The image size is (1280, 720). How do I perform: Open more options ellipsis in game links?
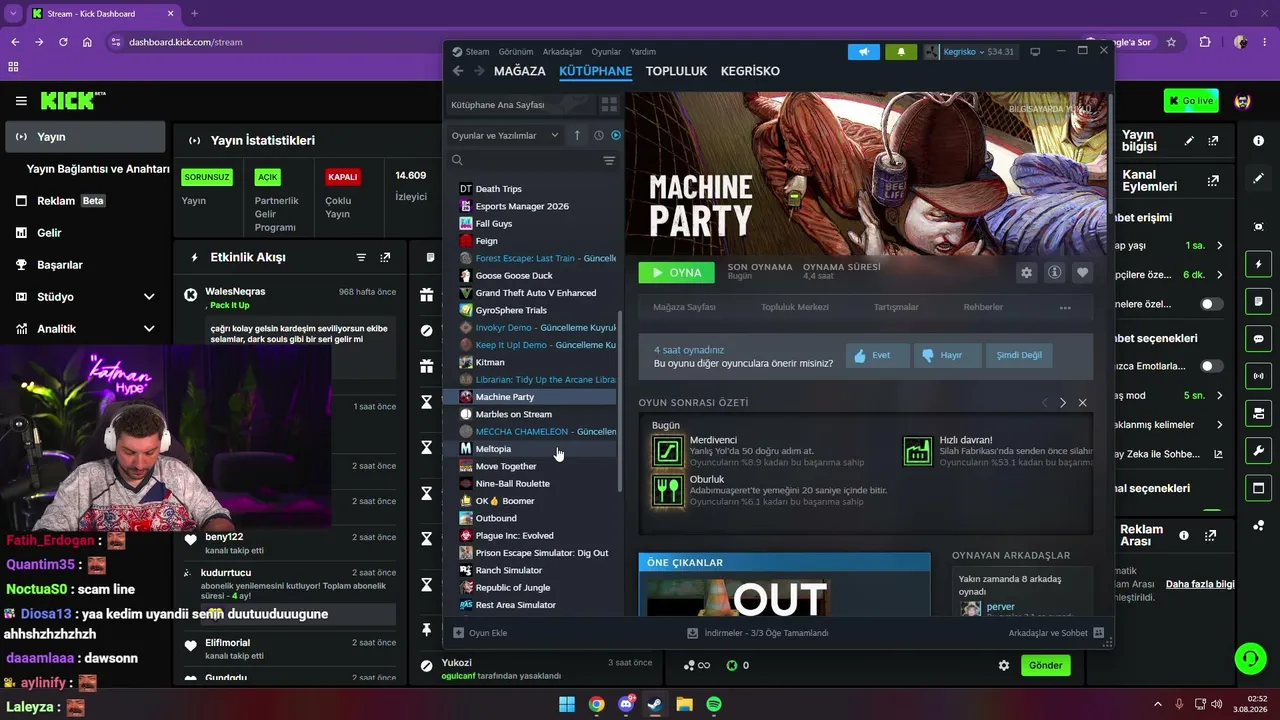pos(1065,308)
